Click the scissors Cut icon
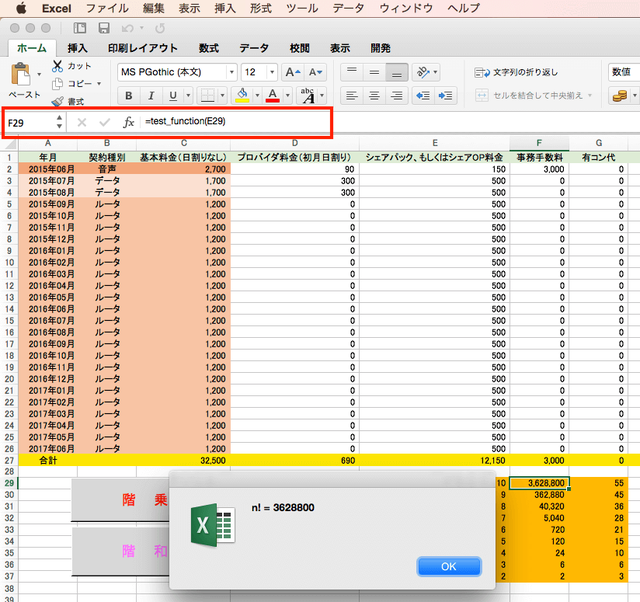Screen dimensions: 640x602 coord(58,66)
